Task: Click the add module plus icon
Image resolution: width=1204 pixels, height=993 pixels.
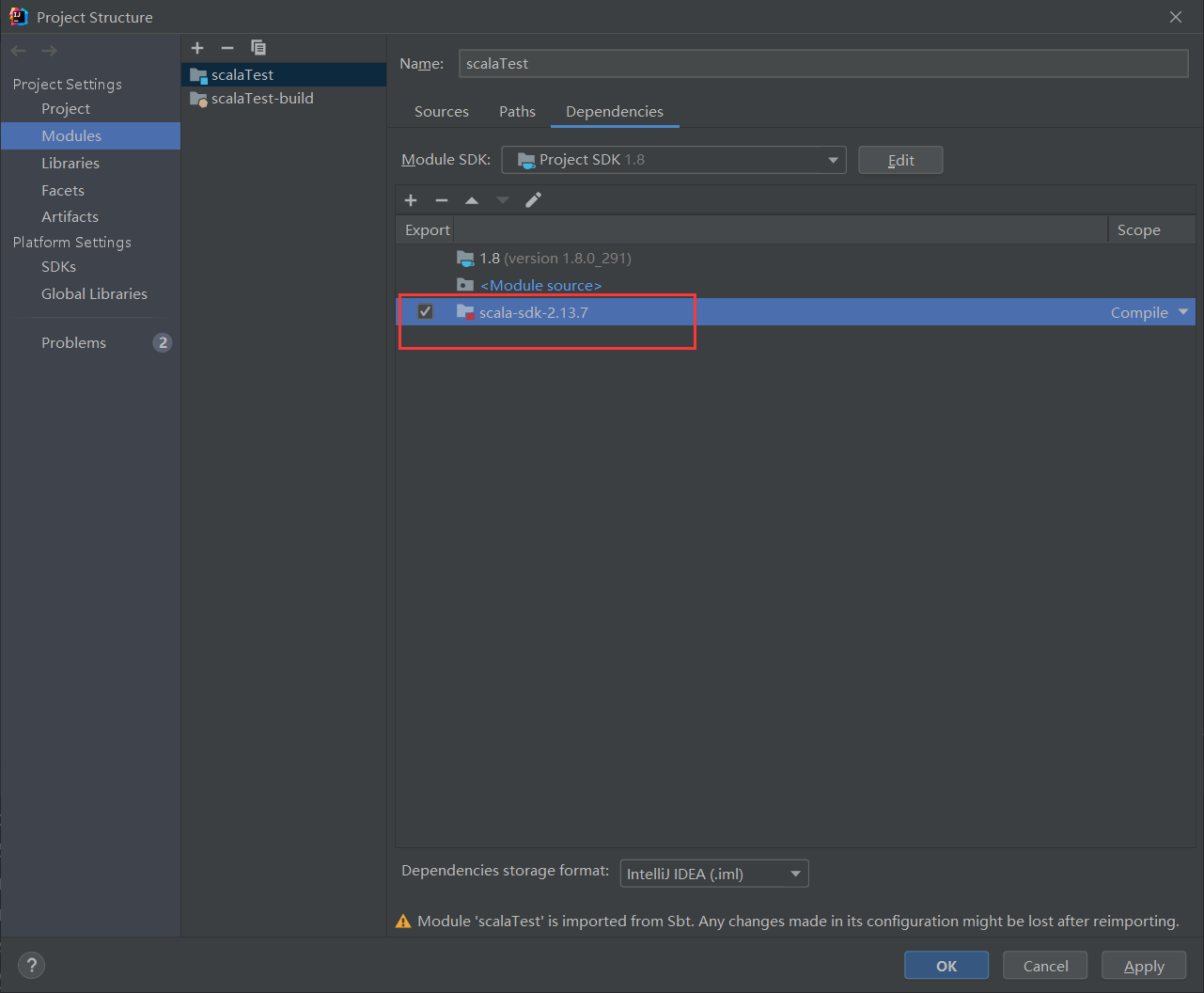Action: (197, 48)
